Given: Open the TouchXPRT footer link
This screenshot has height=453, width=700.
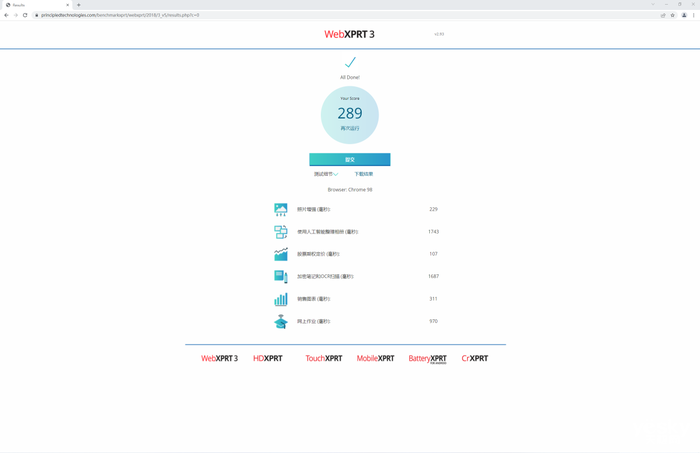Looking at the screenshot, I should click(324, 358).
